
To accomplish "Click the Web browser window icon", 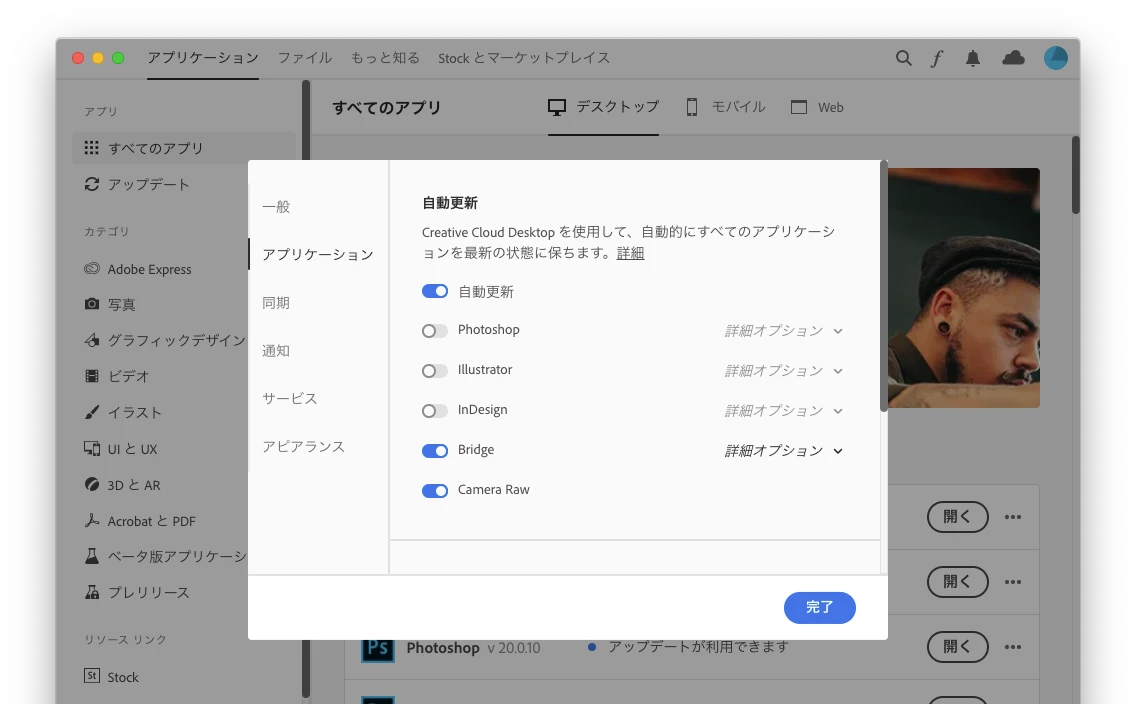I will (x=798, y=107).
